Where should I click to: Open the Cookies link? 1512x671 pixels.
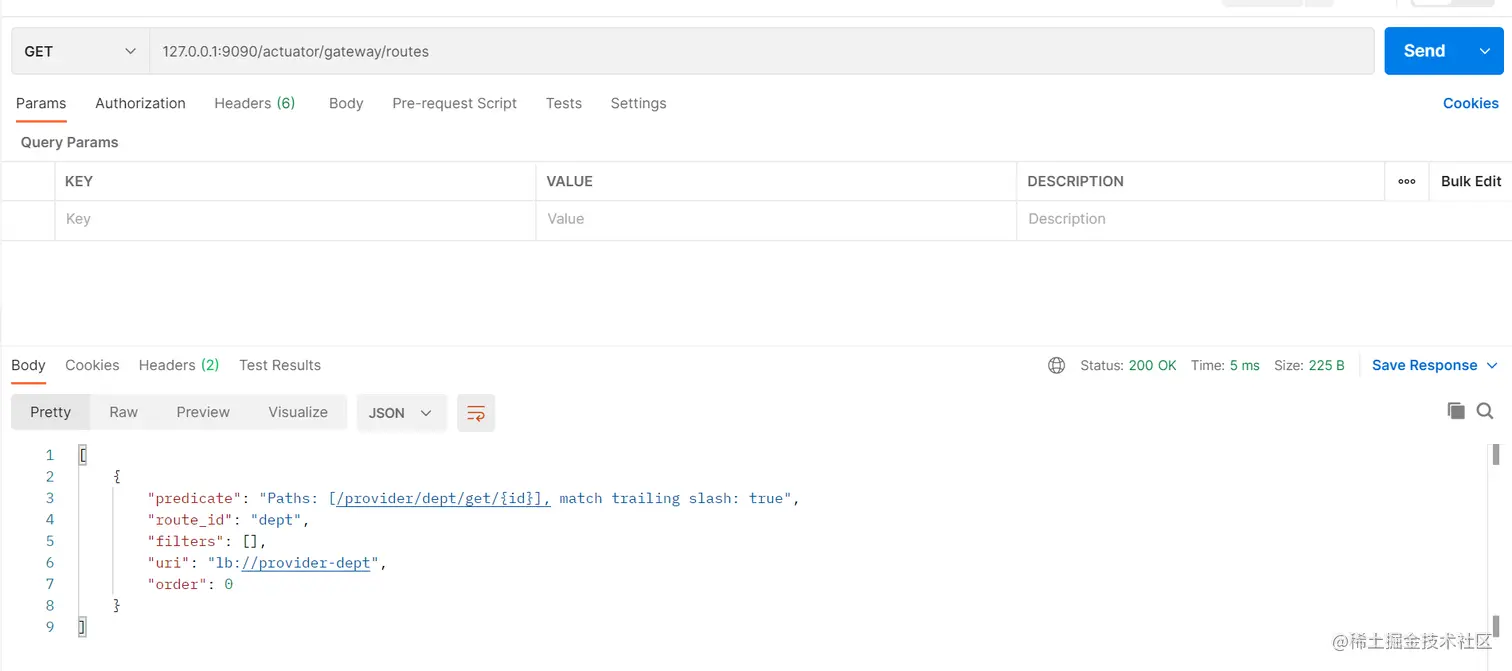pyautogui.click(x=1470, y=103)
